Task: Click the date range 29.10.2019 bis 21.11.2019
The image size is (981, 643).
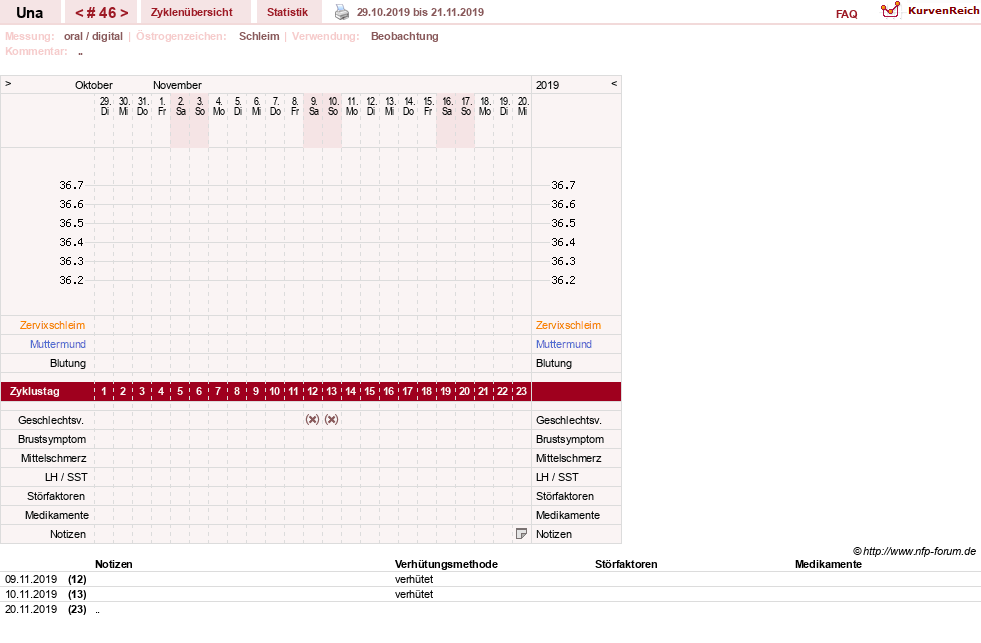Action: click(420, 12)
